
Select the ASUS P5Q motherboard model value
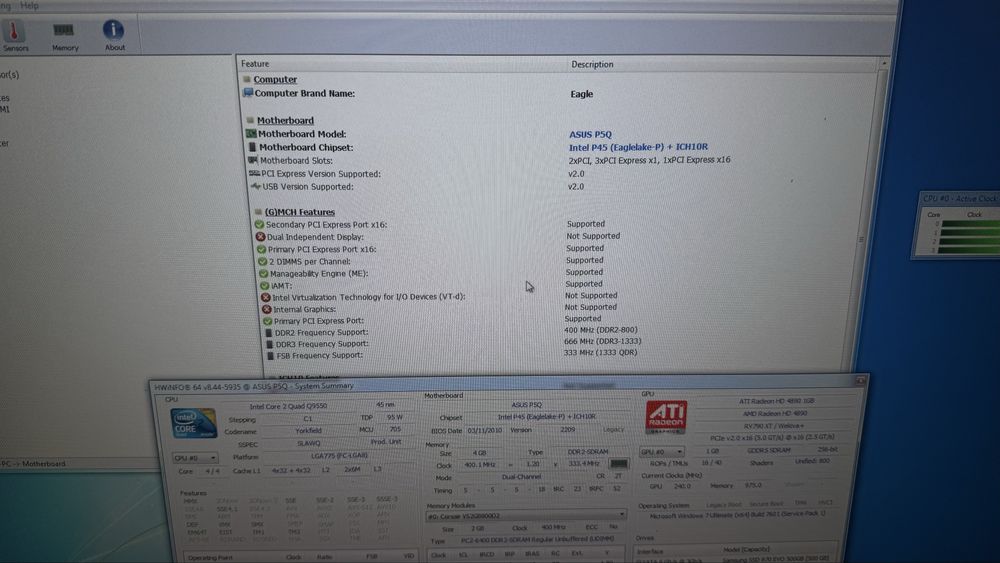tap(590, 135)
